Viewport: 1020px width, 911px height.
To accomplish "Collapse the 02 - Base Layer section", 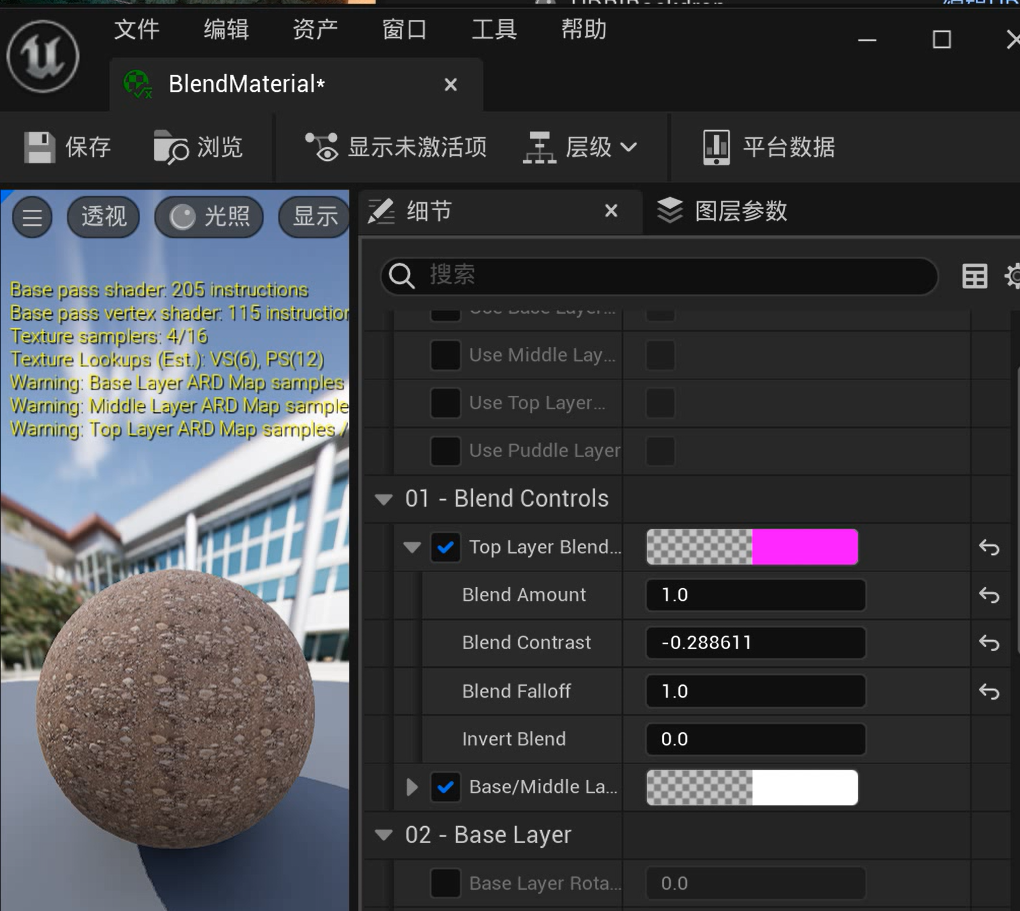I will 384,835.
